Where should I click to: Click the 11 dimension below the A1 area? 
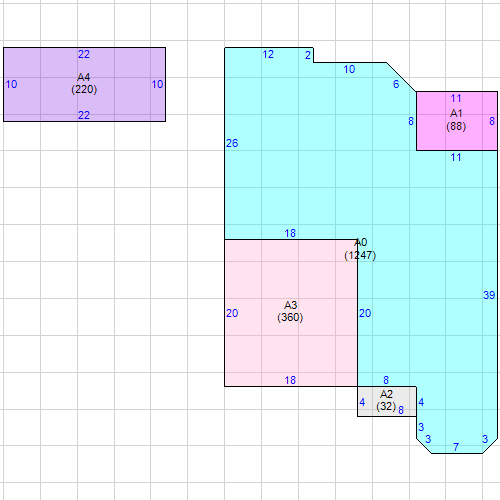(x=456, y=157)
